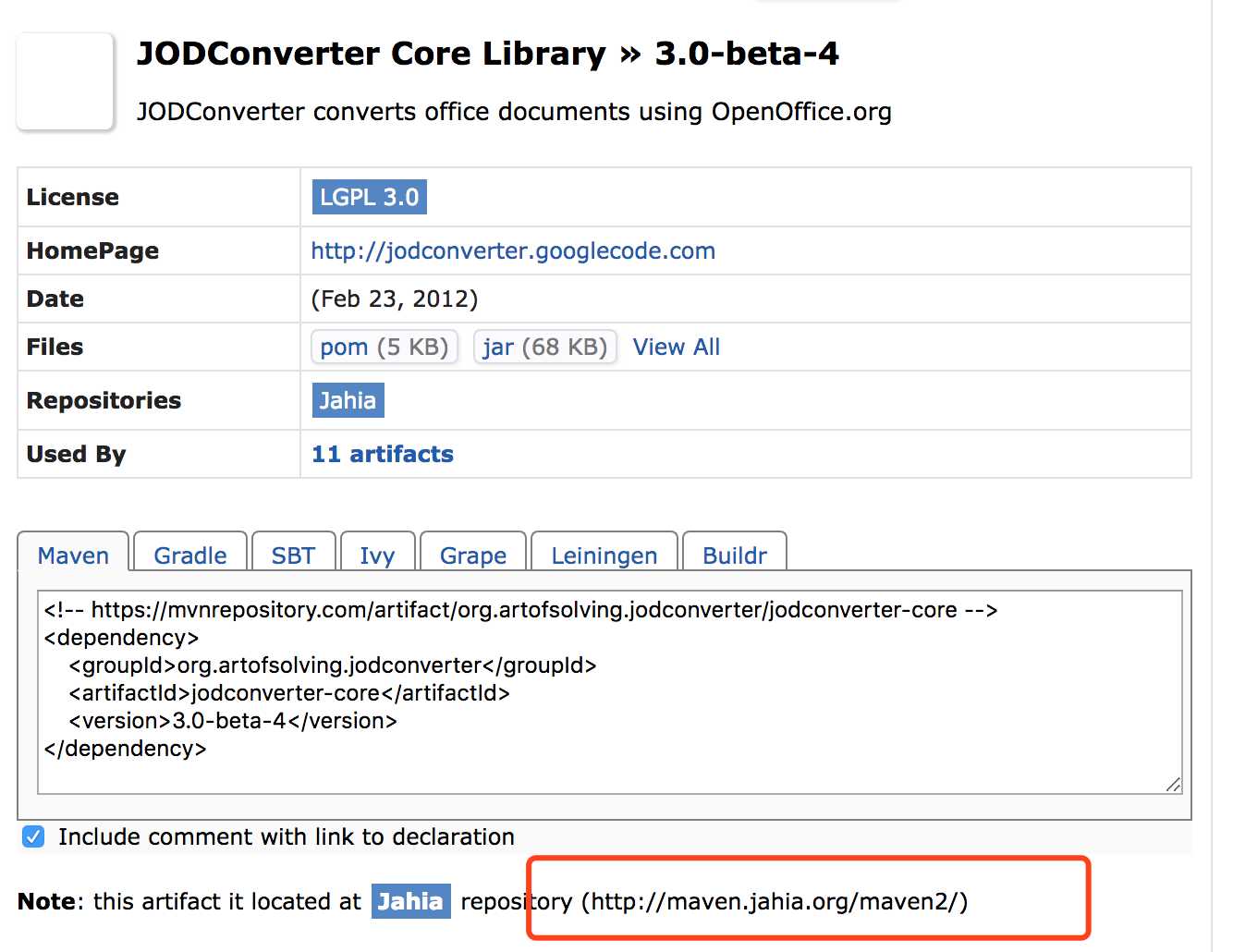Download the jar (68 KB) file
Viewport: 1233px width, 952px height.
click(x=544, y=347)
